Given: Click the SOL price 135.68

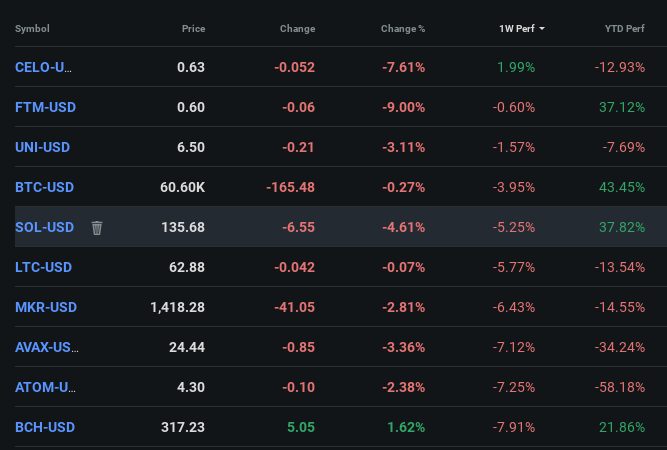Looking at the screenshot, I should tap(183, 227).
